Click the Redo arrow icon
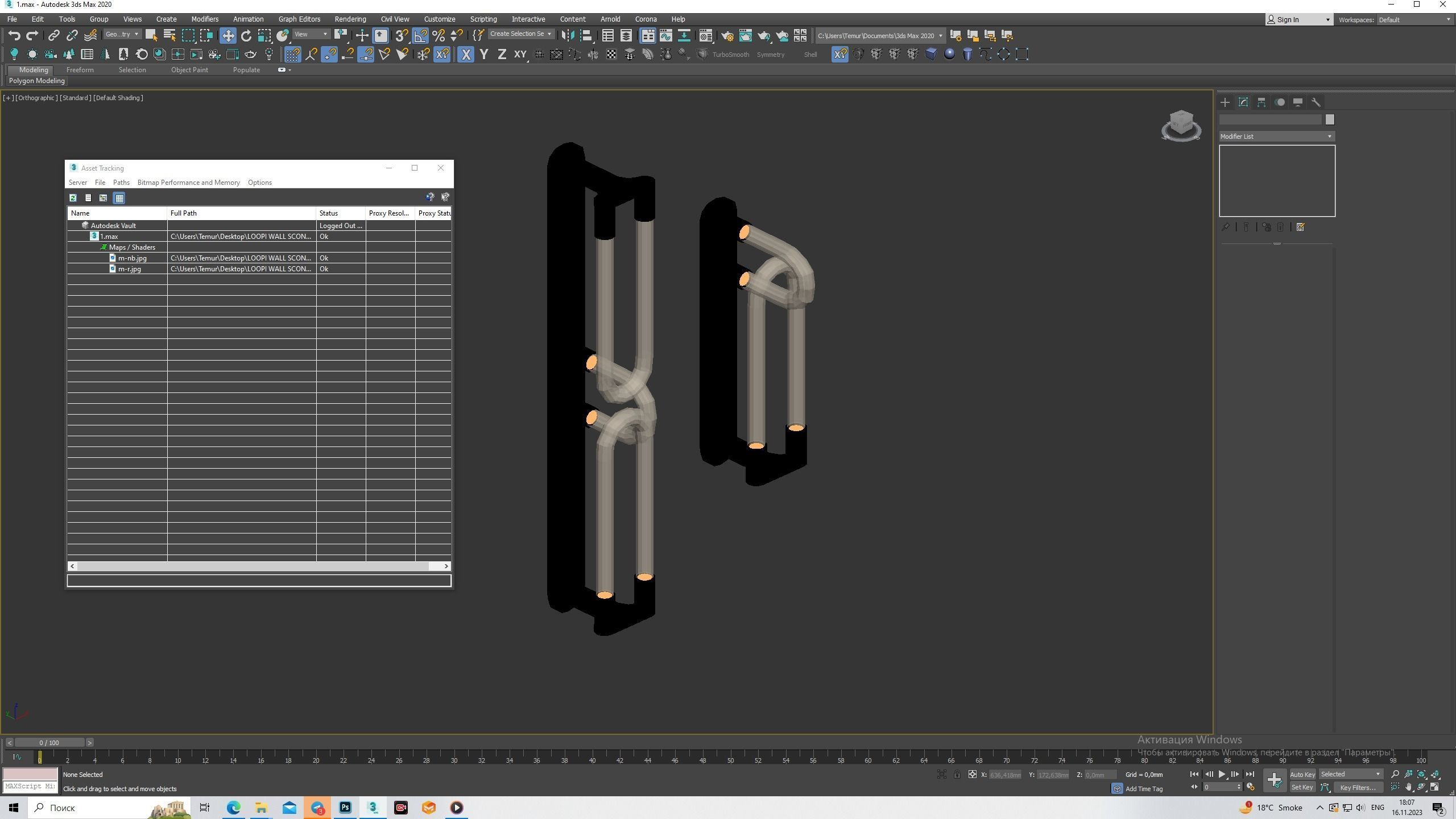The height and width of the screenshot is (819, 1456). pos(32,36)
